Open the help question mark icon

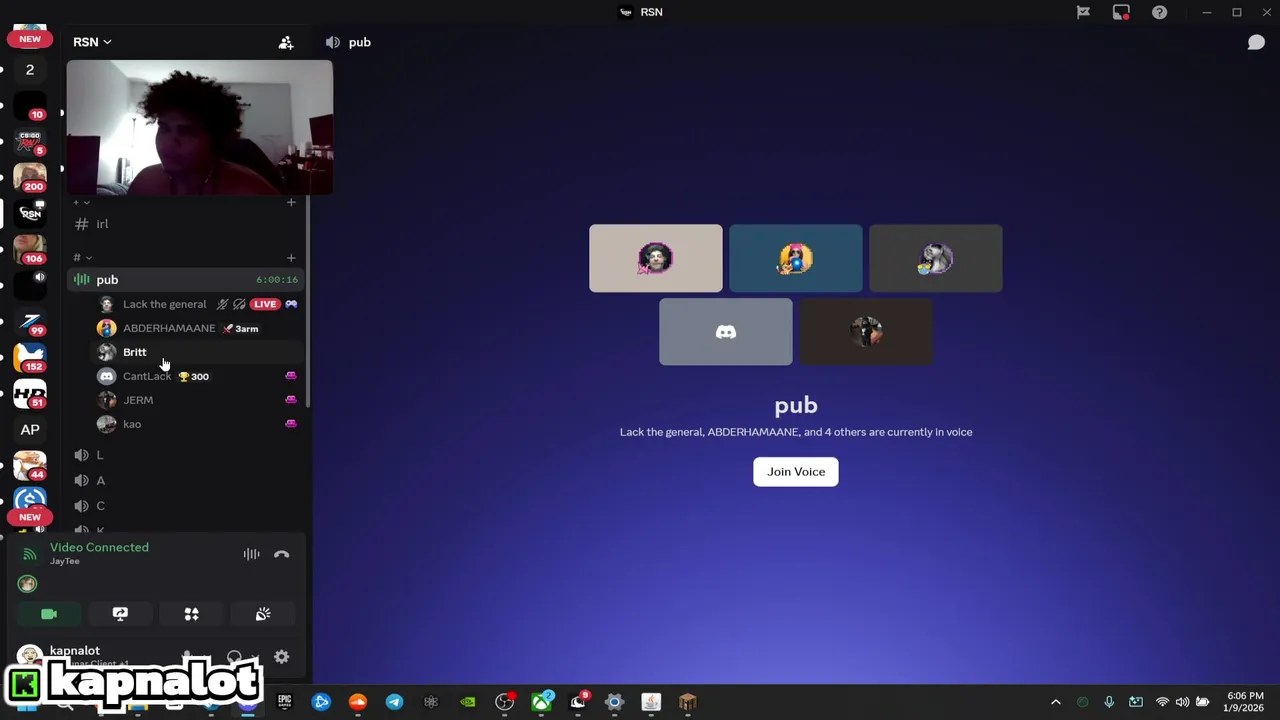point(1159,12)
